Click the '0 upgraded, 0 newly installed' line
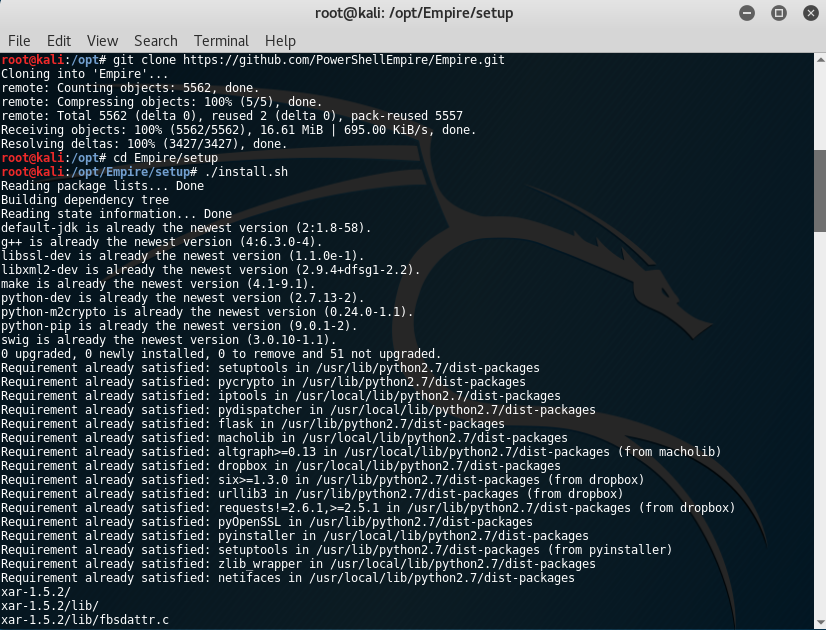The width and height of the screenshot is (826, 630). coord(221,353)
